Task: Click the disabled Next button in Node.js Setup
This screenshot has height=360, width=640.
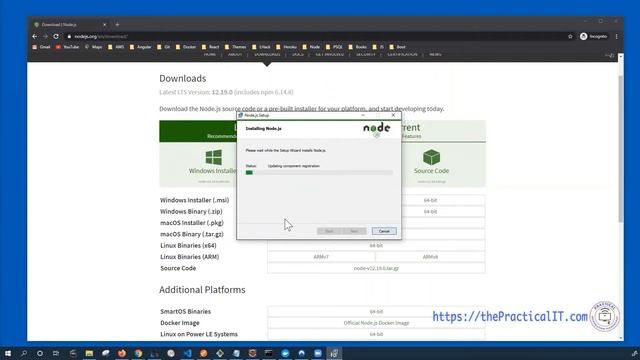Action: coord(354,231)
